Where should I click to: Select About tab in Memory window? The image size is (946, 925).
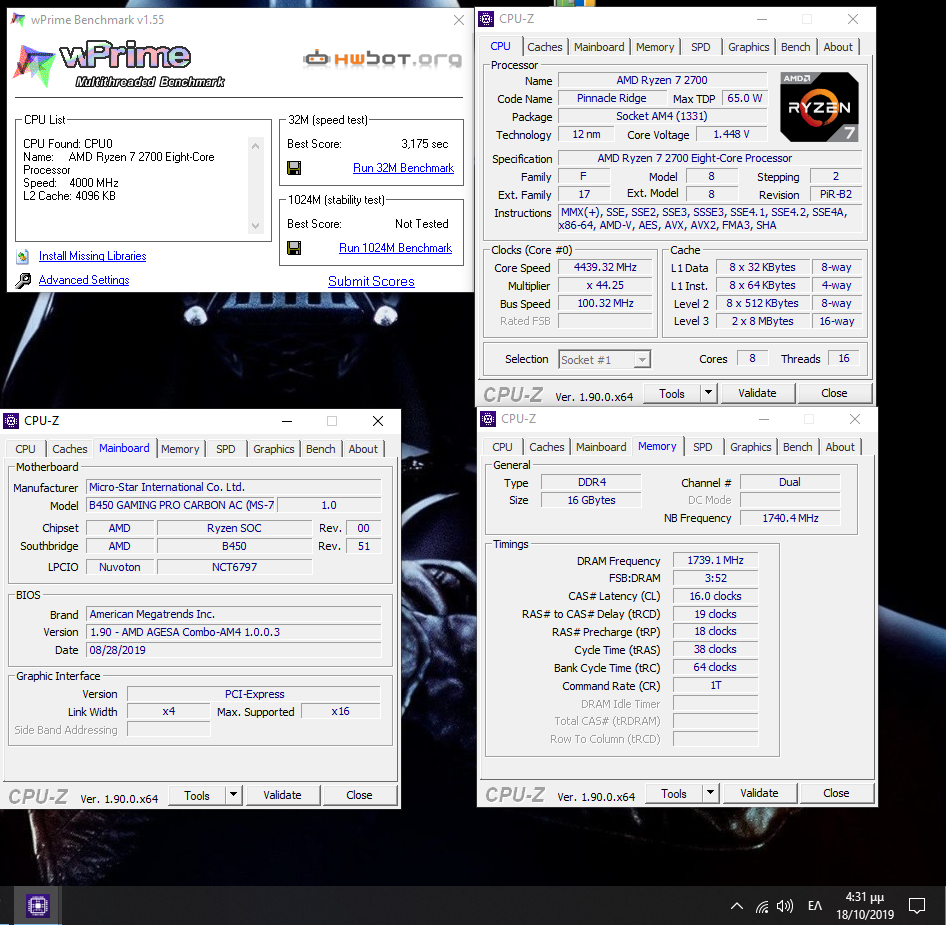[x=840, y=447]
